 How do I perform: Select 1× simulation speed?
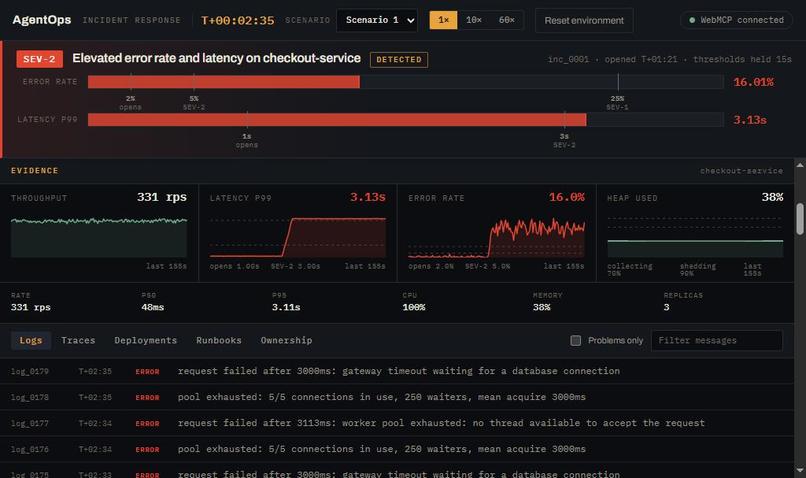point(443,21)
